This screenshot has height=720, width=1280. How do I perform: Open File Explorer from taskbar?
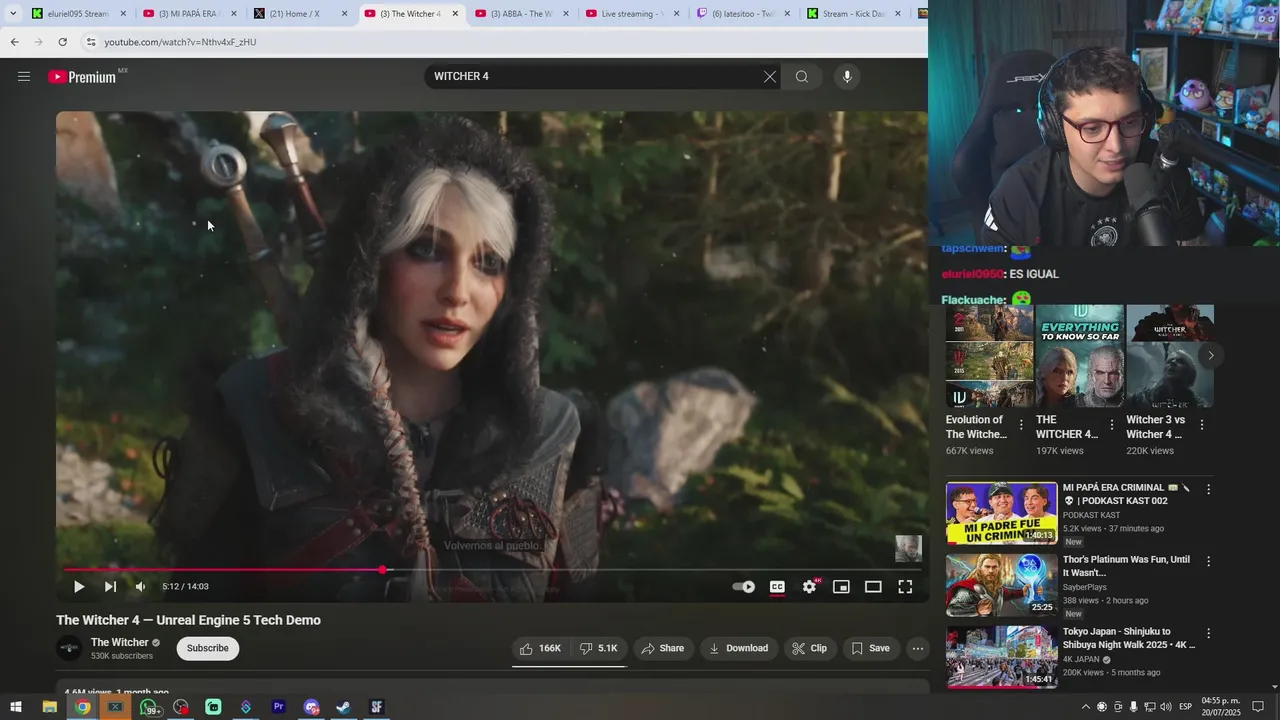49,707
